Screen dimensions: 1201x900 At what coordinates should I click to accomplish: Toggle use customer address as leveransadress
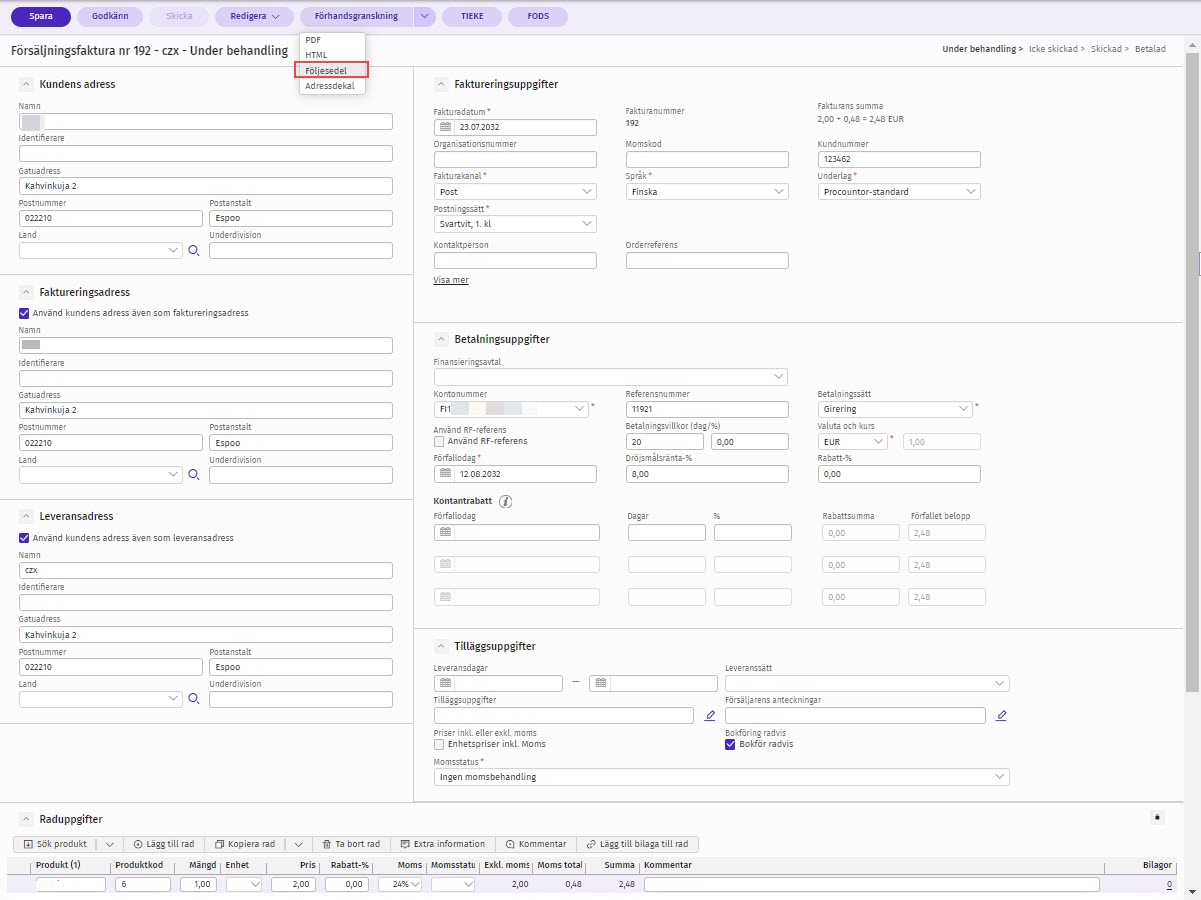(24, 538)
